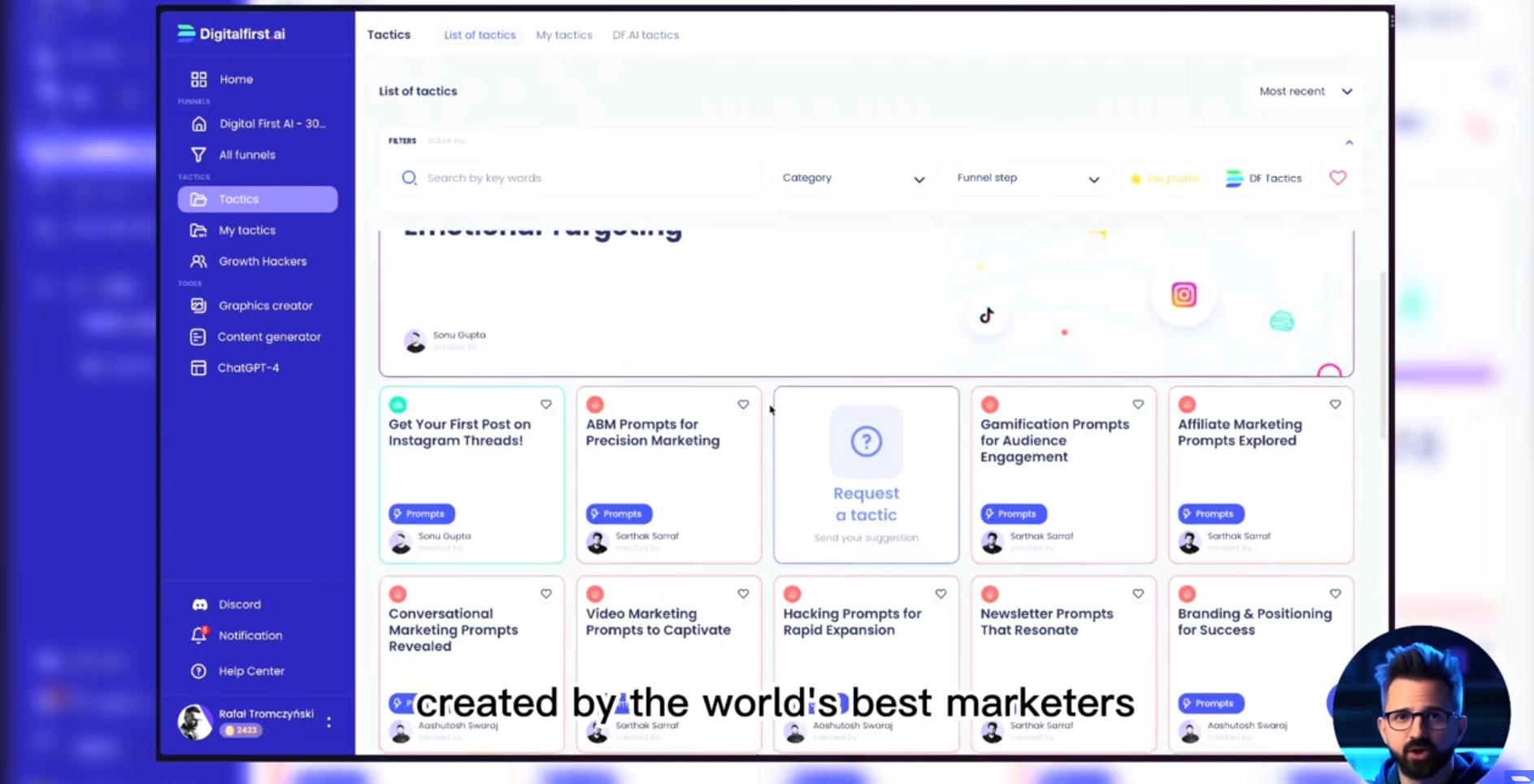Click the Search by key words field

(575, 178)
